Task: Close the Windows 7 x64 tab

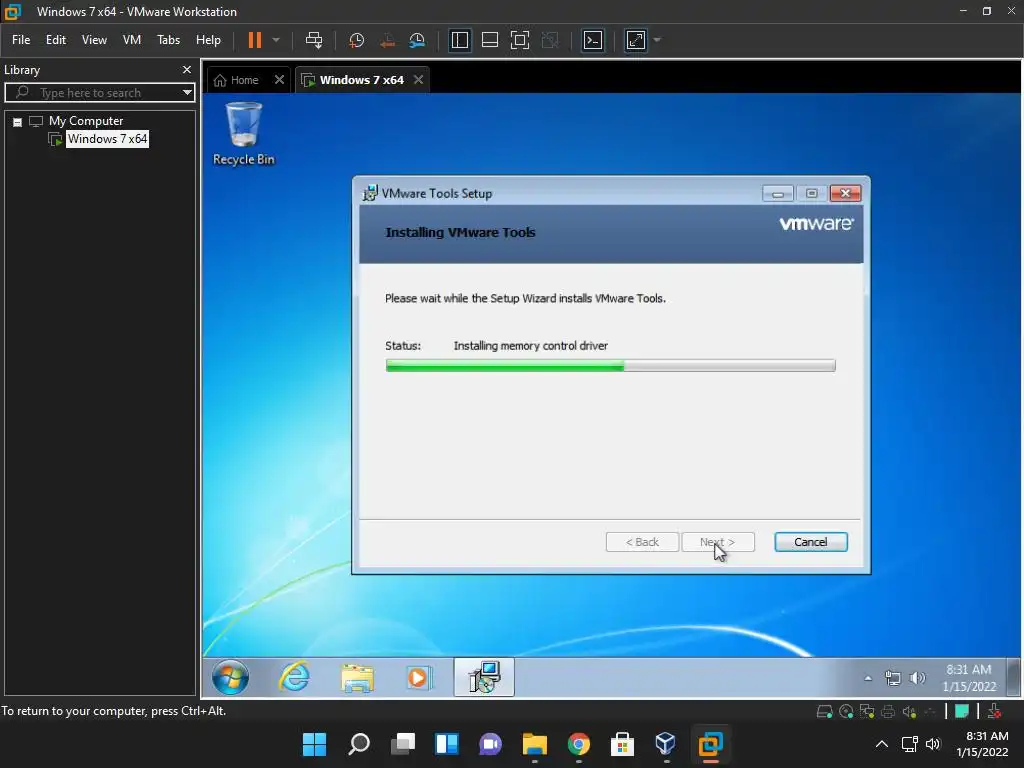Action: coord(419,80)
